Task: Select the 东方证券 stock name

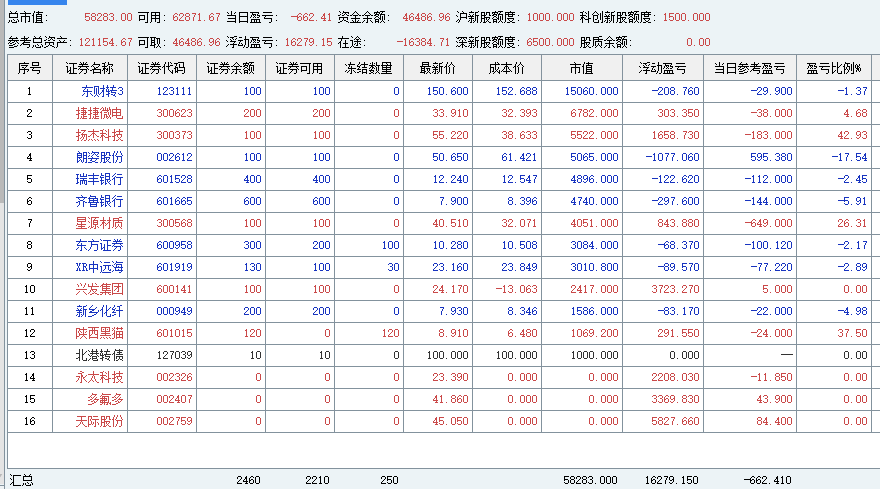Action: pos(99,245)
